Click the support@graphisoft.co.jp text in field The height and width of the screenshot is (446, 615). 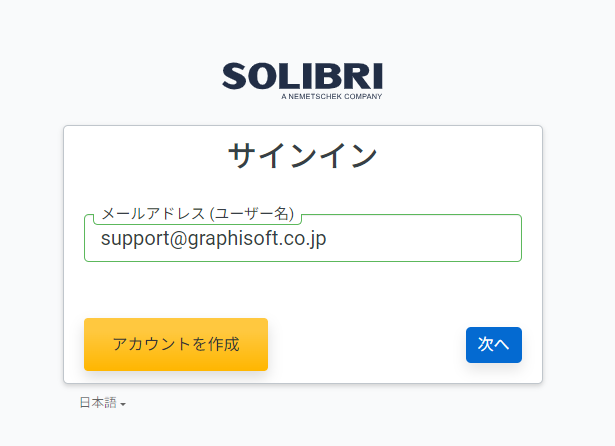click(213, 238)
